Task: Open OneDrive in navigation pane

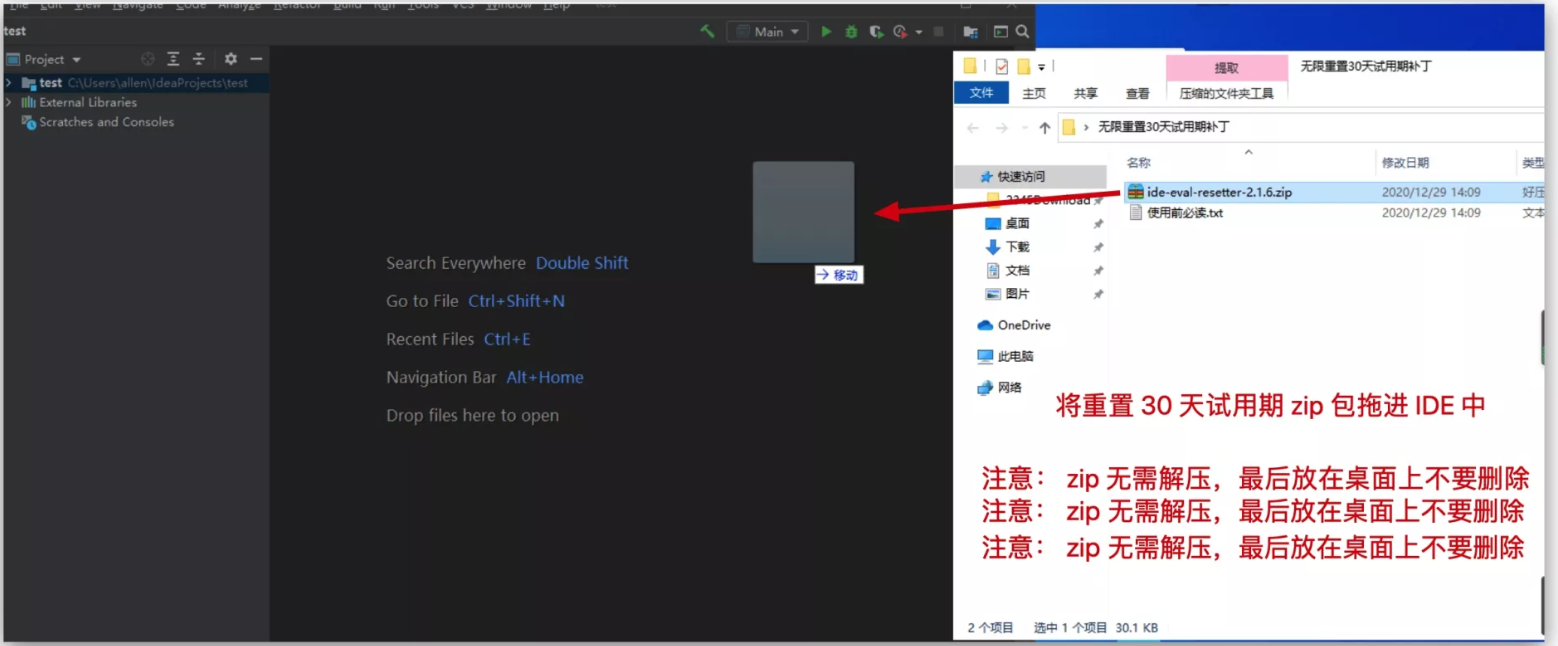Action: tap(1023, 325)
